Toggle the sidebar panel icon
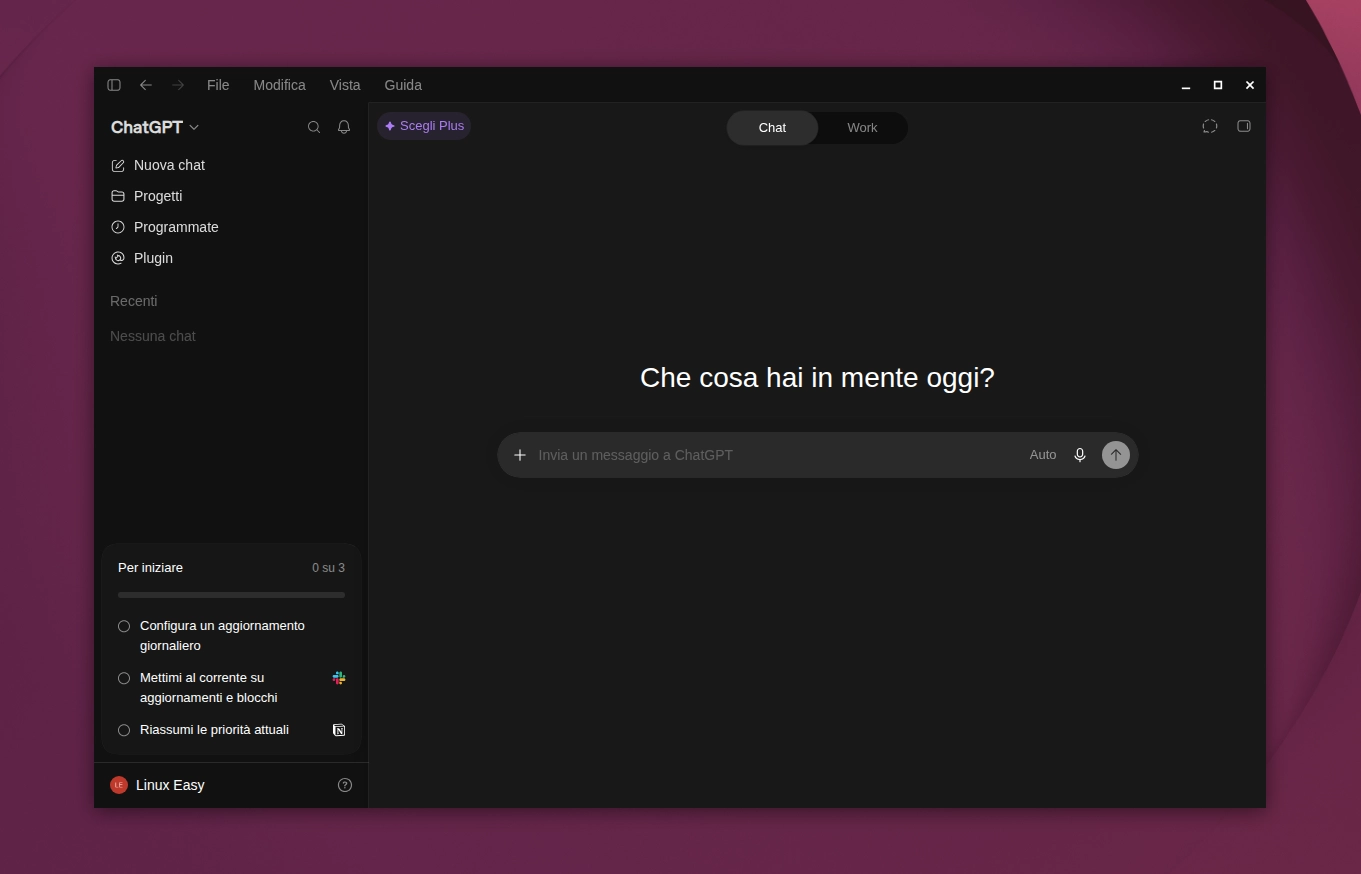Screen dimensions: 1361x874 click(x=114, y=85)
